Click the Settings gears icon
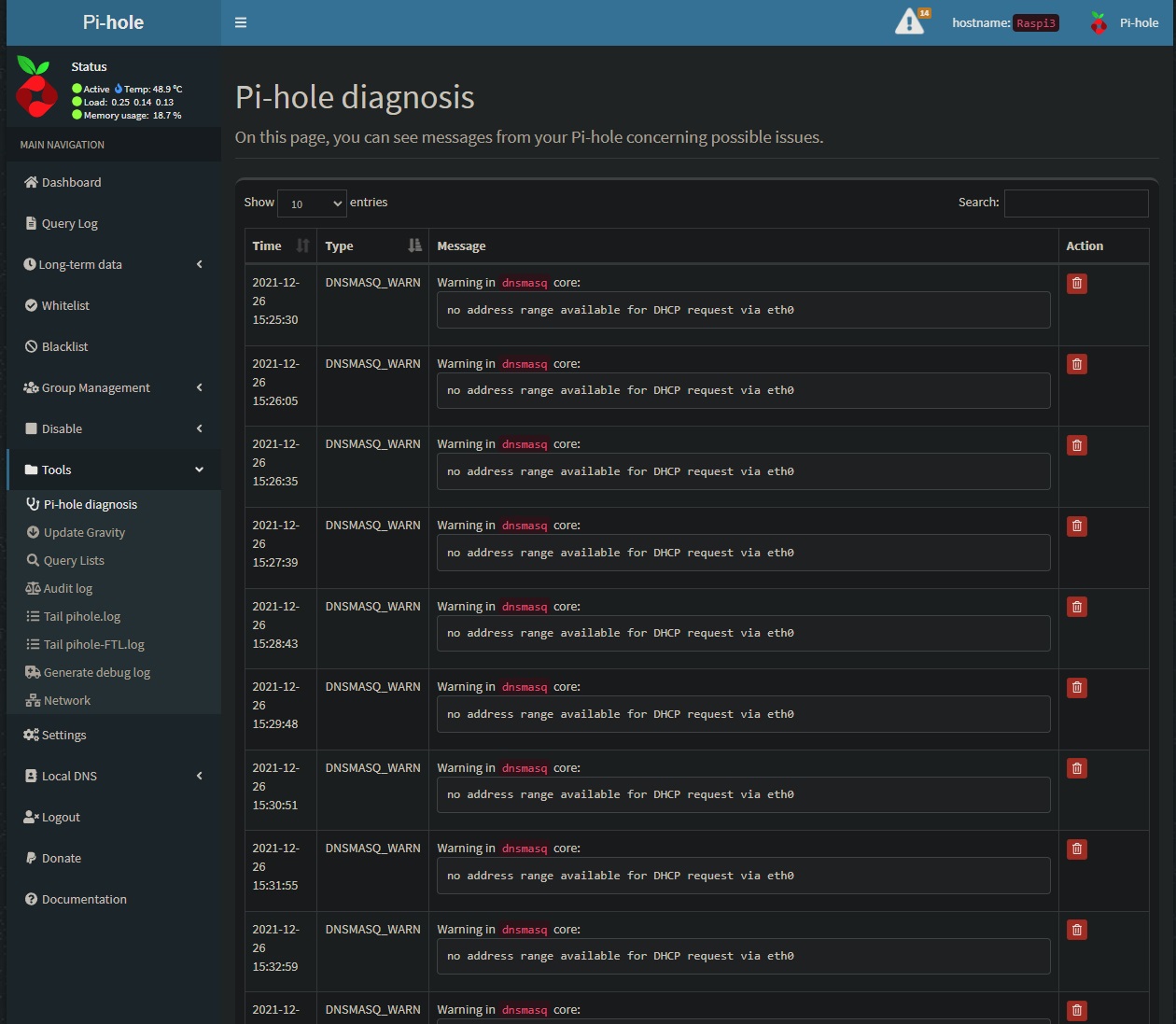This screenshot has height=1024, width=1176. (x=31, y=735)
